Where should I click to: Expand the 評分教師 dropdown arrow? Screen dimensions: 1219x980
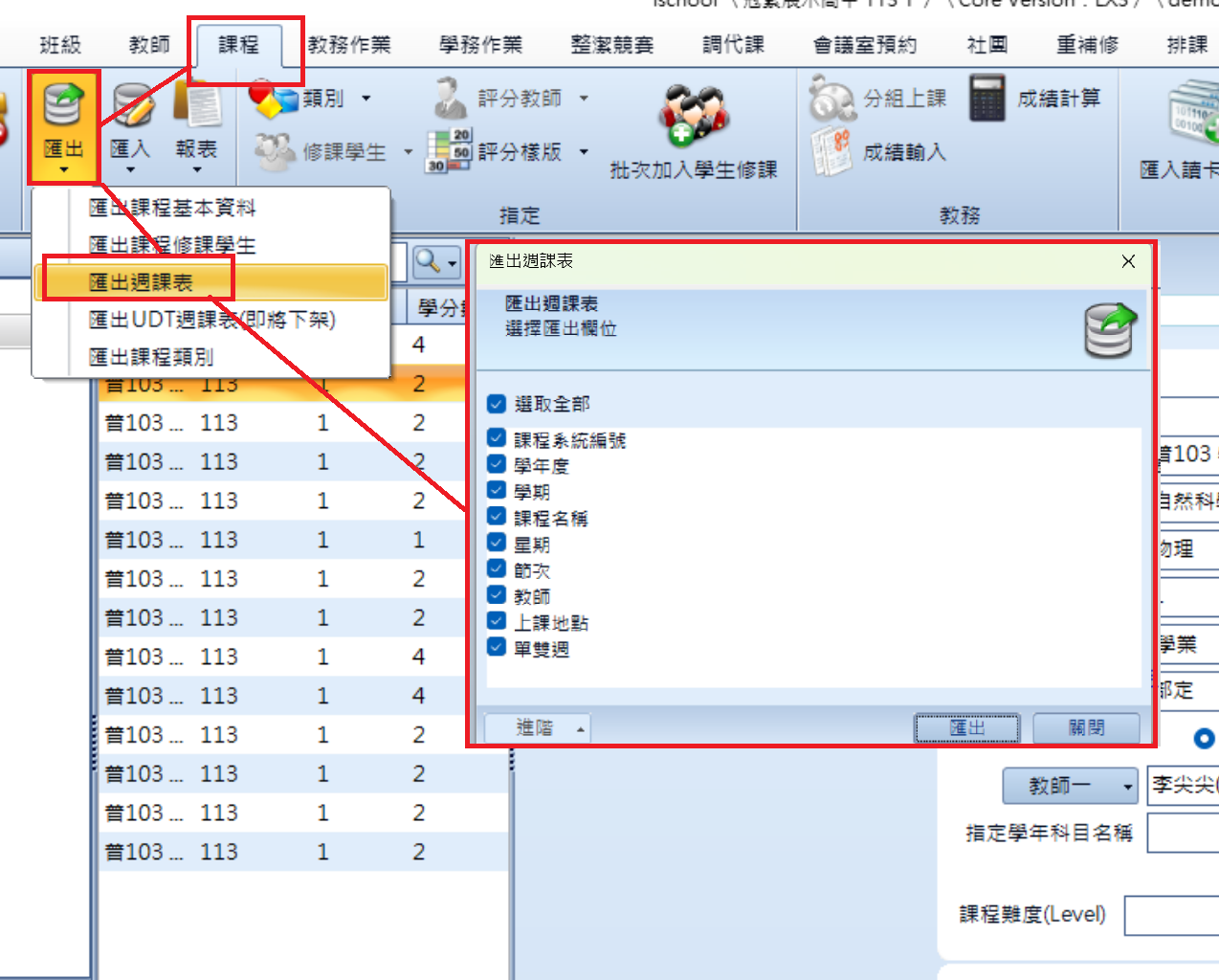click(x=584, y=99)
